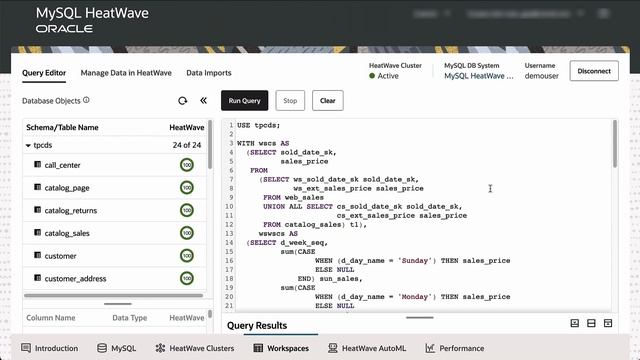Screen dimensions: 640x360
Task: Select the catalog_page table row
Action: coord(115,188)
